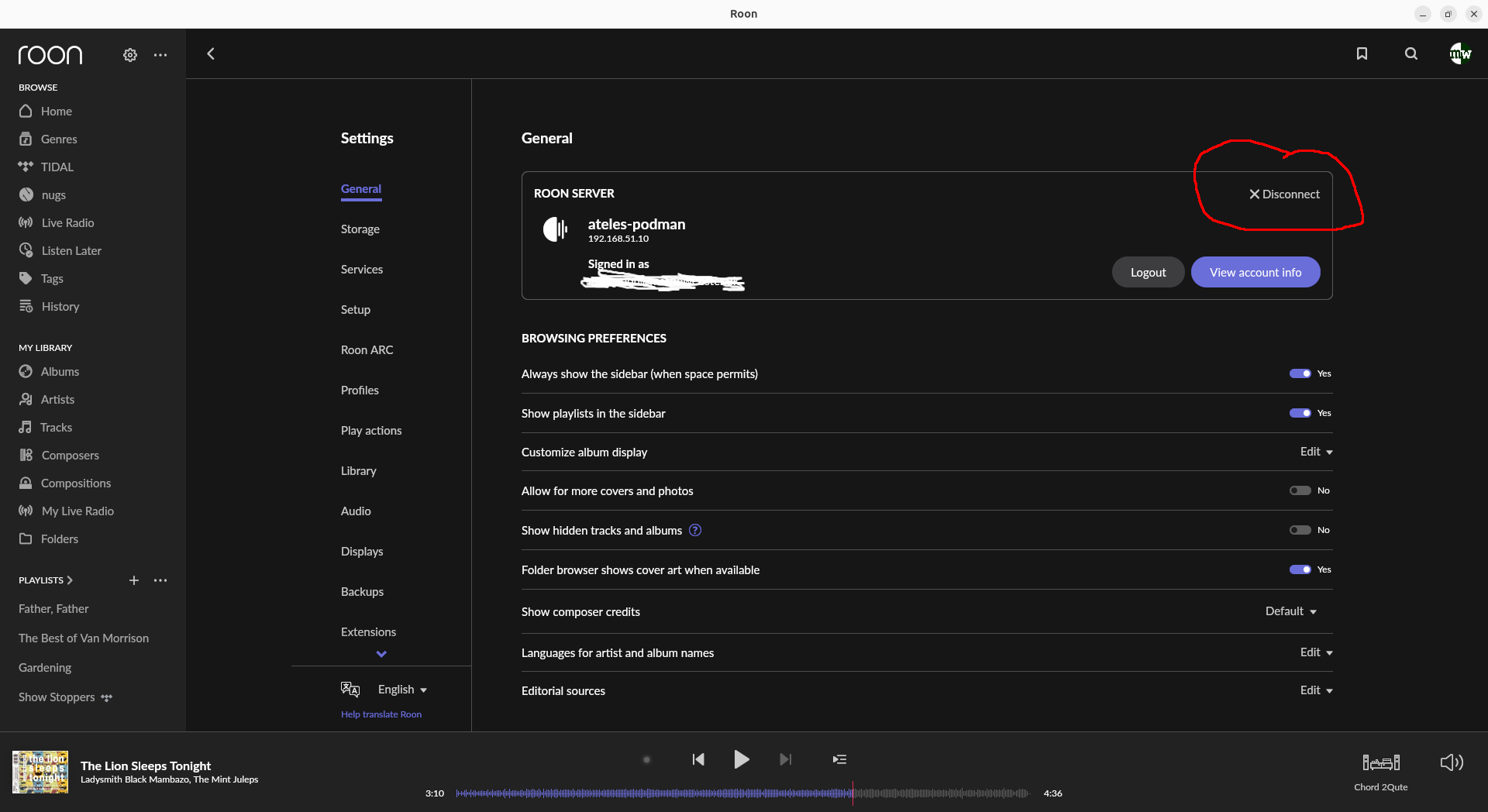Click the Tags icon in the sidebar
1488x812 pixels.
(x=26, y=278)
